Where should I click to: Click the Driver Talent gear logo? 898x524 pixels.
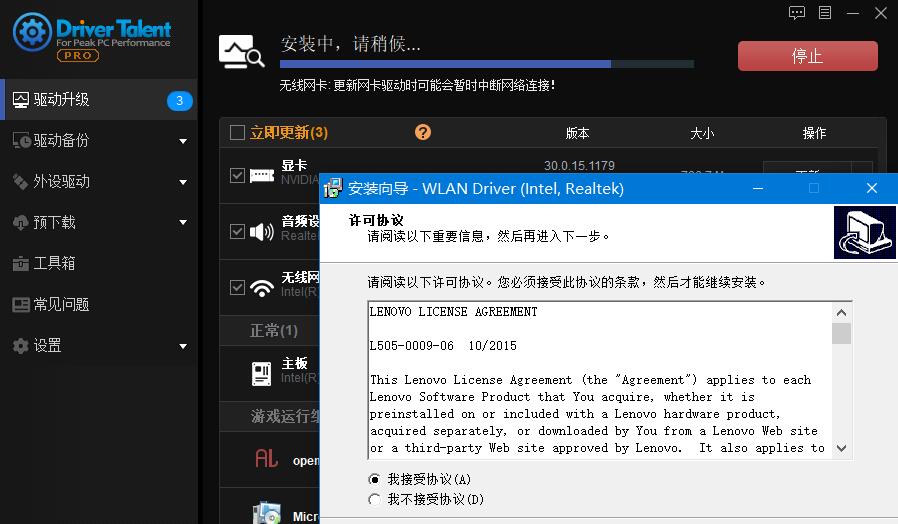coord(32,32)
